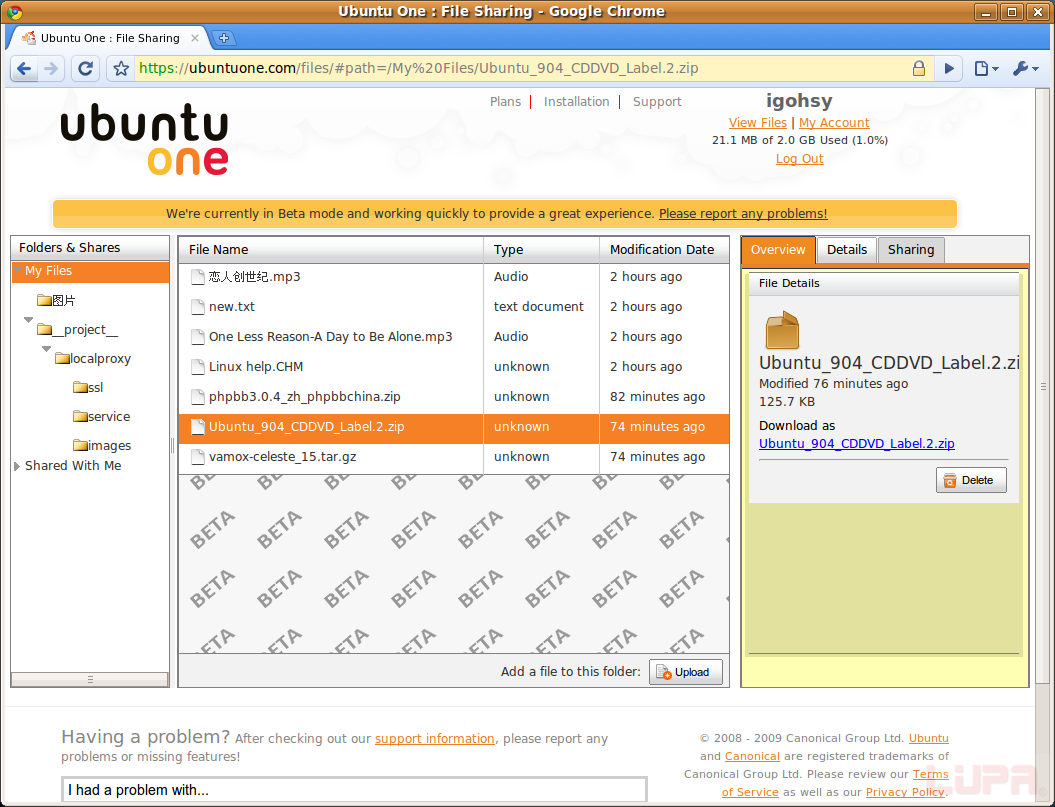
Task: Click the images folder icon
Action: [80, 445]
